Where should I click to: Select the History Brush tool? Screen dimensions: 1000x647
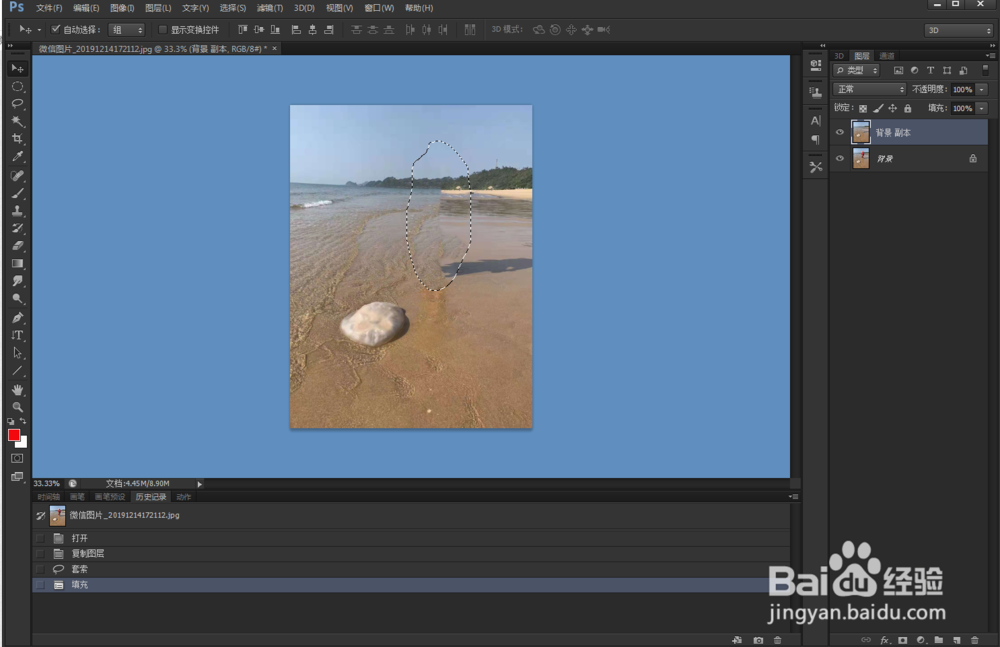pyautogui.click(x=17, y=228)
